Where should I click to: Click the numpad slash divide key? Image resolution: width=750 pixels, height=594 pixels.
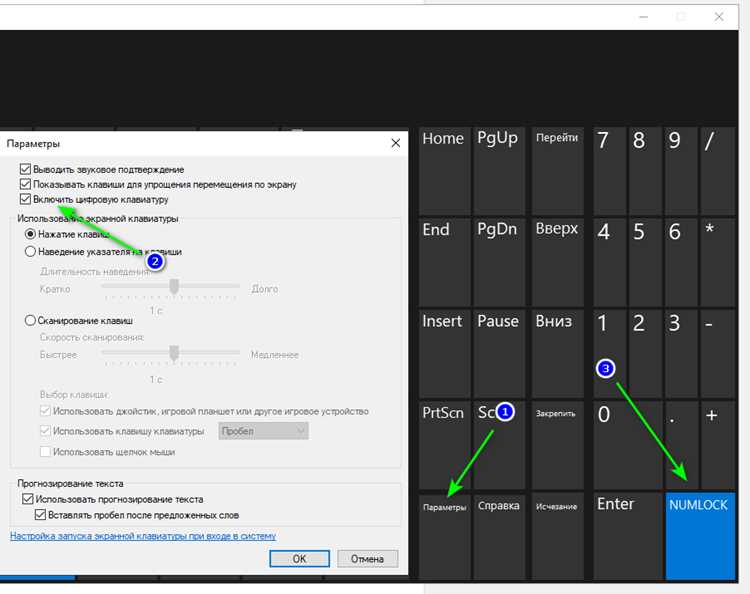[x=717, y=170]
